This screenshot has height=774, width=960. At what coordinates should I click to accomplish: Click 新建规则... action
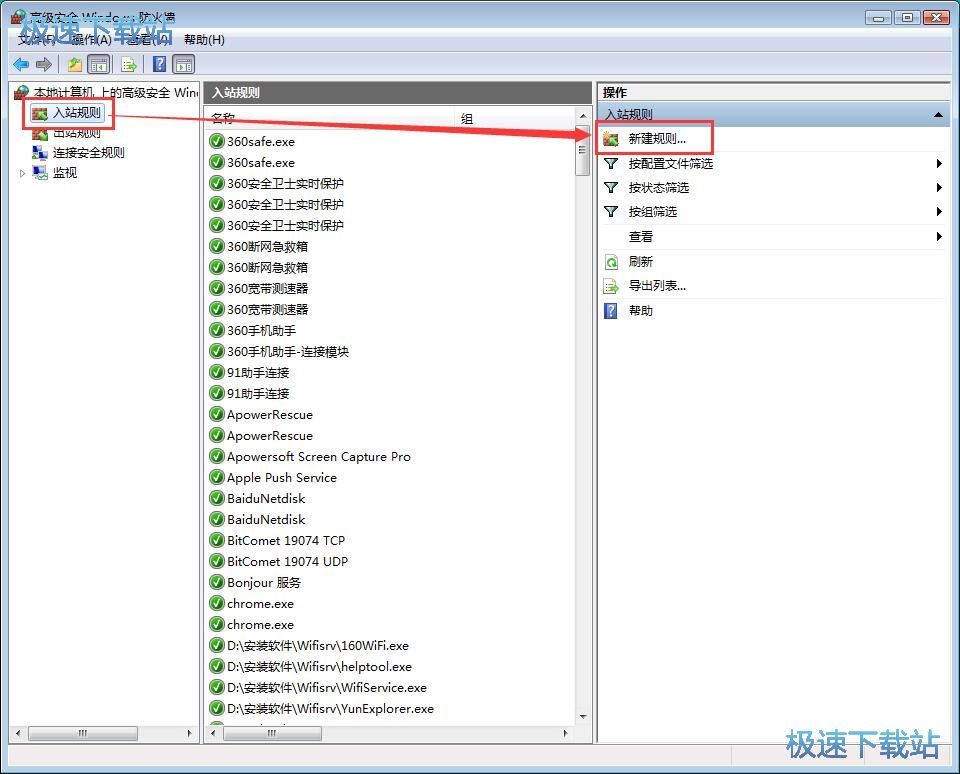657,139
